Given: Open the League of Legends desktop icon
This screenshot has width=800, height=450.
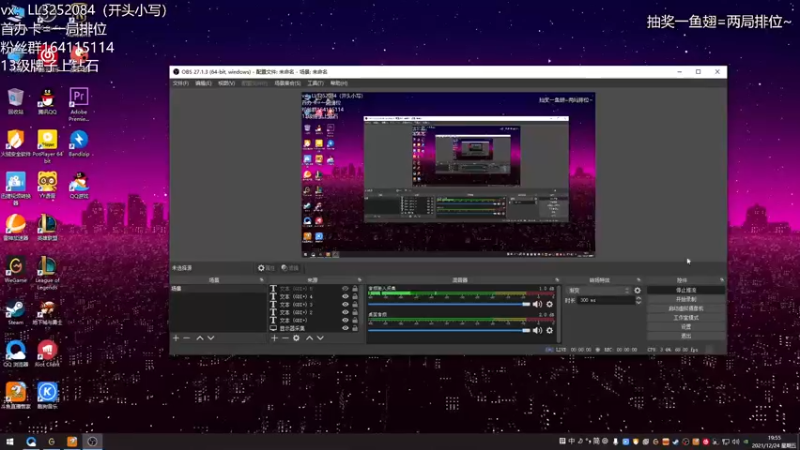Looking at the screenshot, I should pyautogui.click(x=47, y=273).
